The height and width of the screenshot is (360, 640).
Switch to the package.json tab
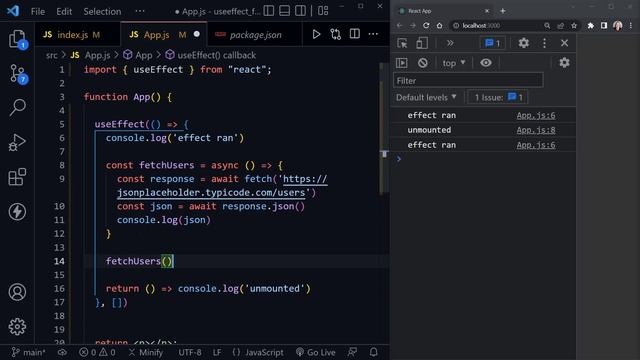pyautogui.click(x=255, y=35)
